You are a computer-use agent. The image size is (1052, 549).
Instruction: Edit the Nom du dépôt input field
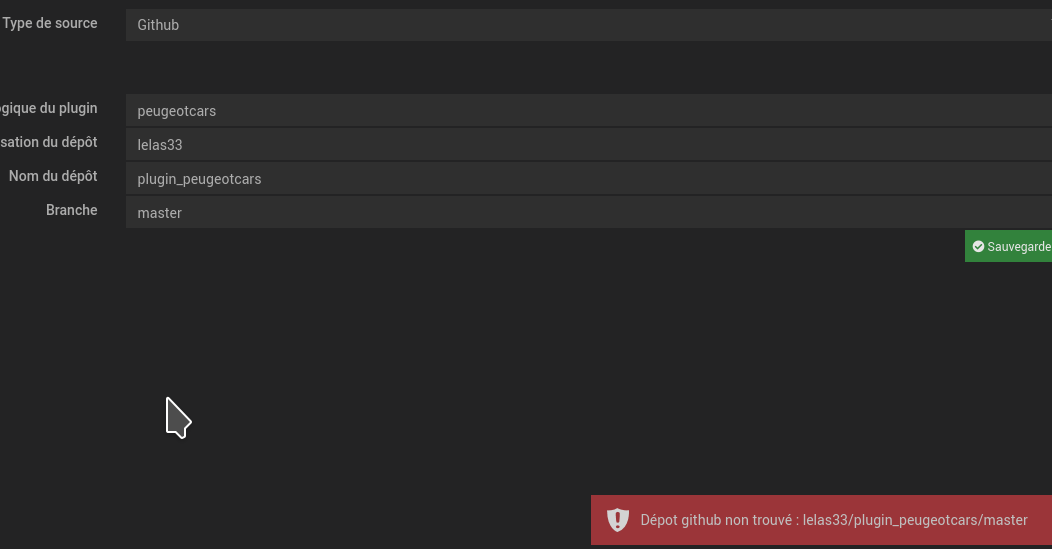[588, 179]
